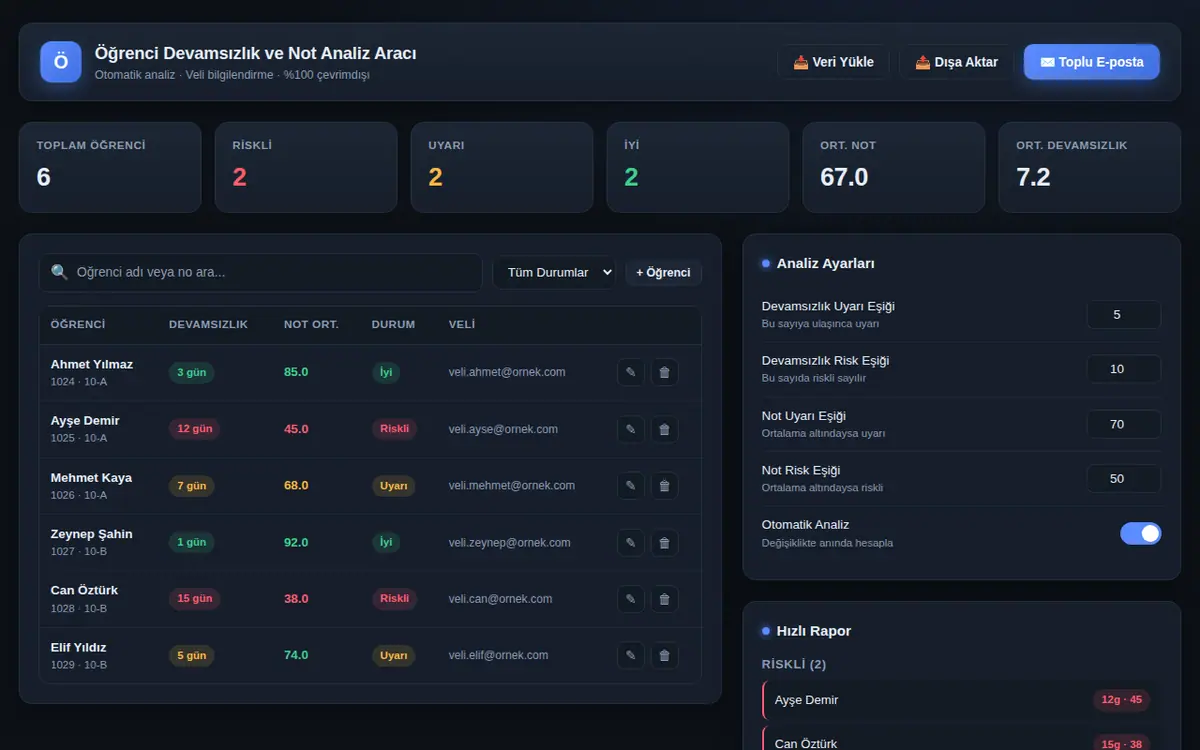The height and width of the screenshot is (750, 1200).
Task: Select veli.can@ornek.com email cell
Action: pos(501,599)
